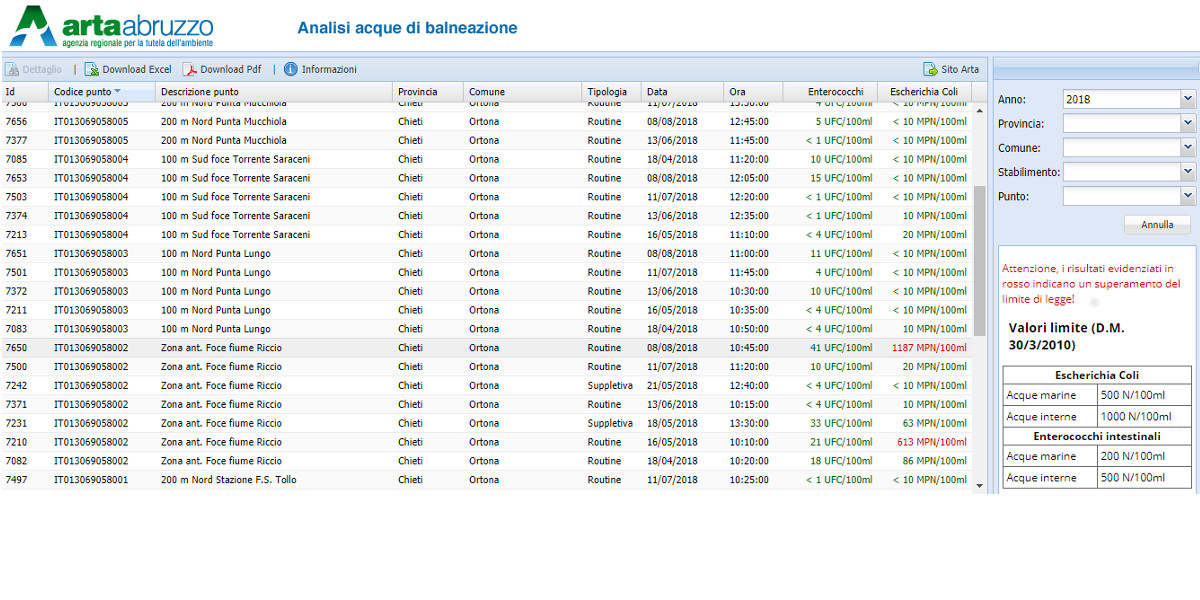
Task: Open the Anno dropdown arrow
Action: tap(1188, 99)
